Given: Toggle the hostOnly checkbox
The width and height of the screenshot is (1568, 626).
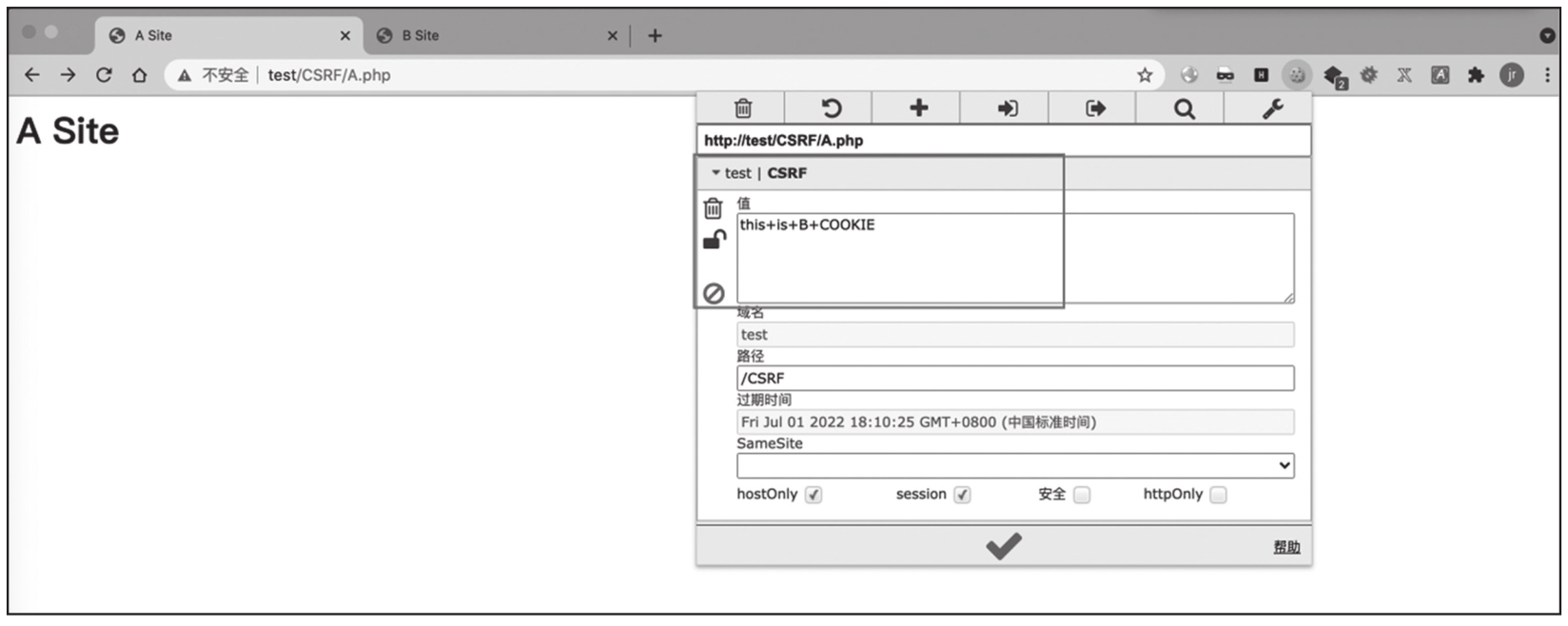Looking at the screenshot, I should [x=813, y=495].
